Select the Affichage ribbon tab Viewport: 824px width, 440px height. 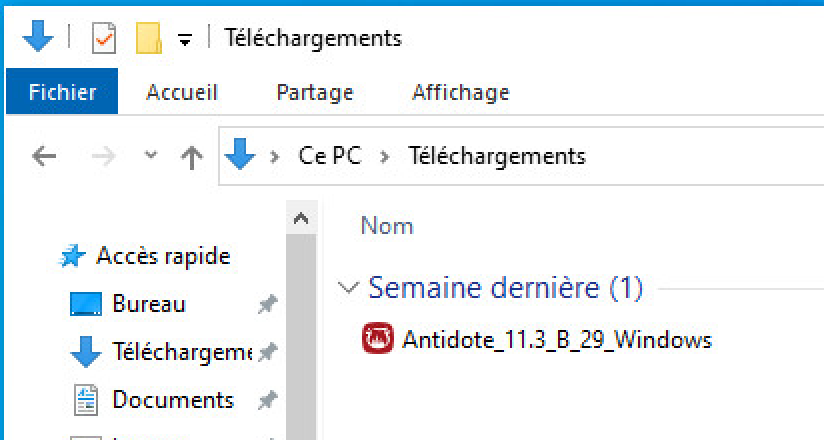click(461, 93)
